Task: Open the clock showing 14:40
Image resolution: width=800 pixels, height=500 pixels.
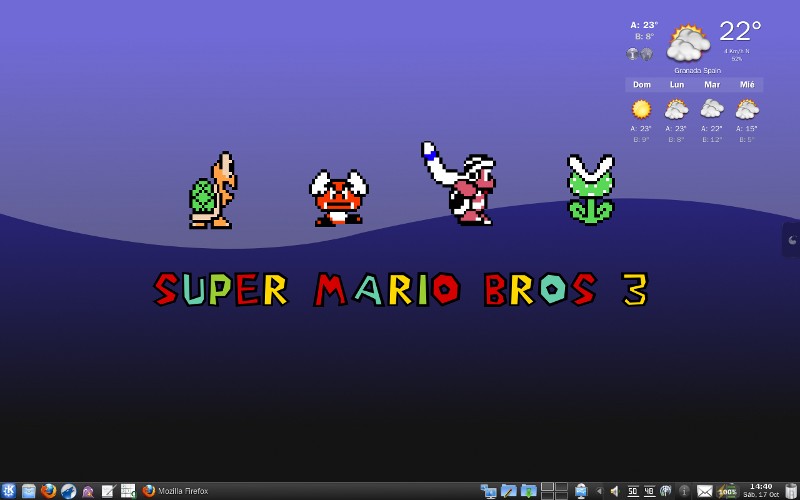Action: [x=761, y=491]
